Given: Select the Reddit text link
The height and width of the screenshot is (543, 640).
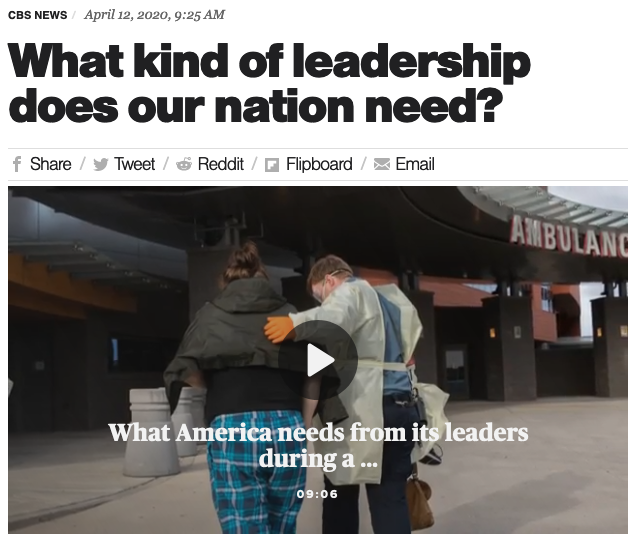Looking at the screenshot, I should coord(221,164).
